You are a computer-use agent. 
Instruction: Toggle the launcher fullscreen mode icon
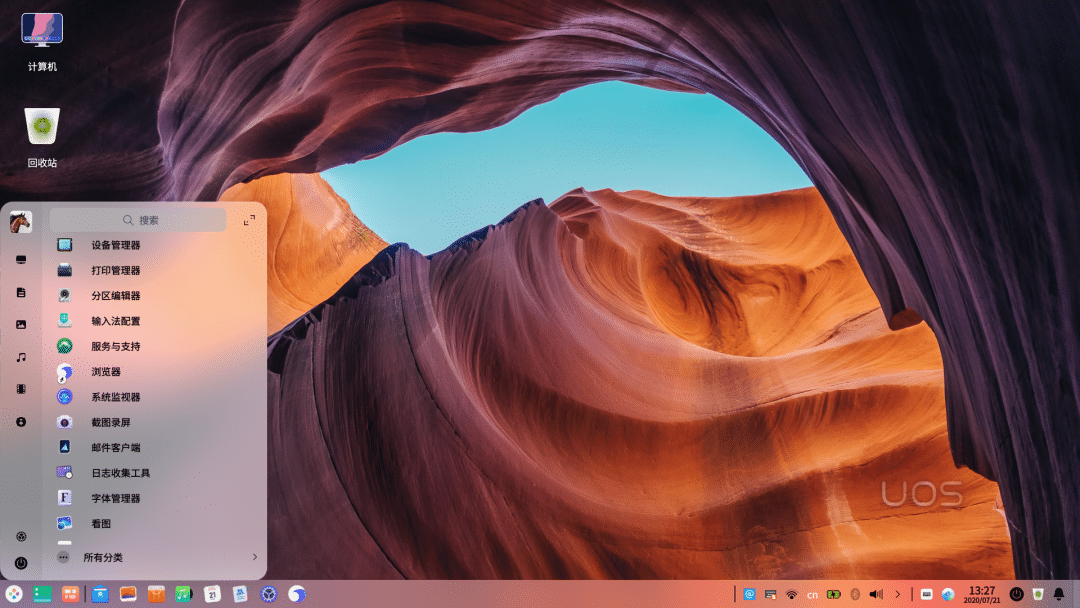[x=249, y=219]
